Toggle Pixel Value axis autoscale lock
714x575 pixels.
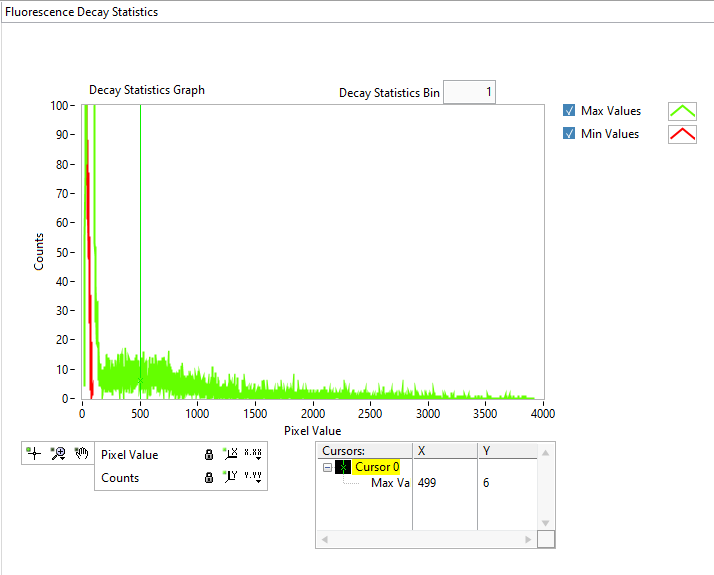click(x=209, y=454)
